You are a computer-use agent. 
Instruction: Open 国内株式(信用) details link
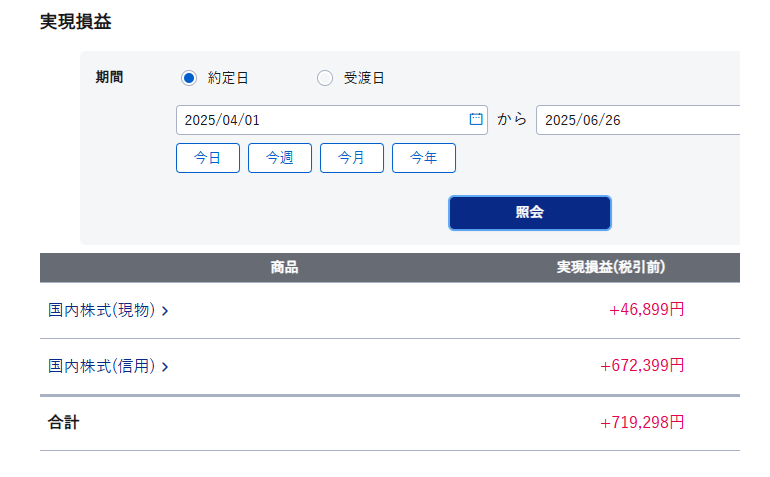(102, 366)
